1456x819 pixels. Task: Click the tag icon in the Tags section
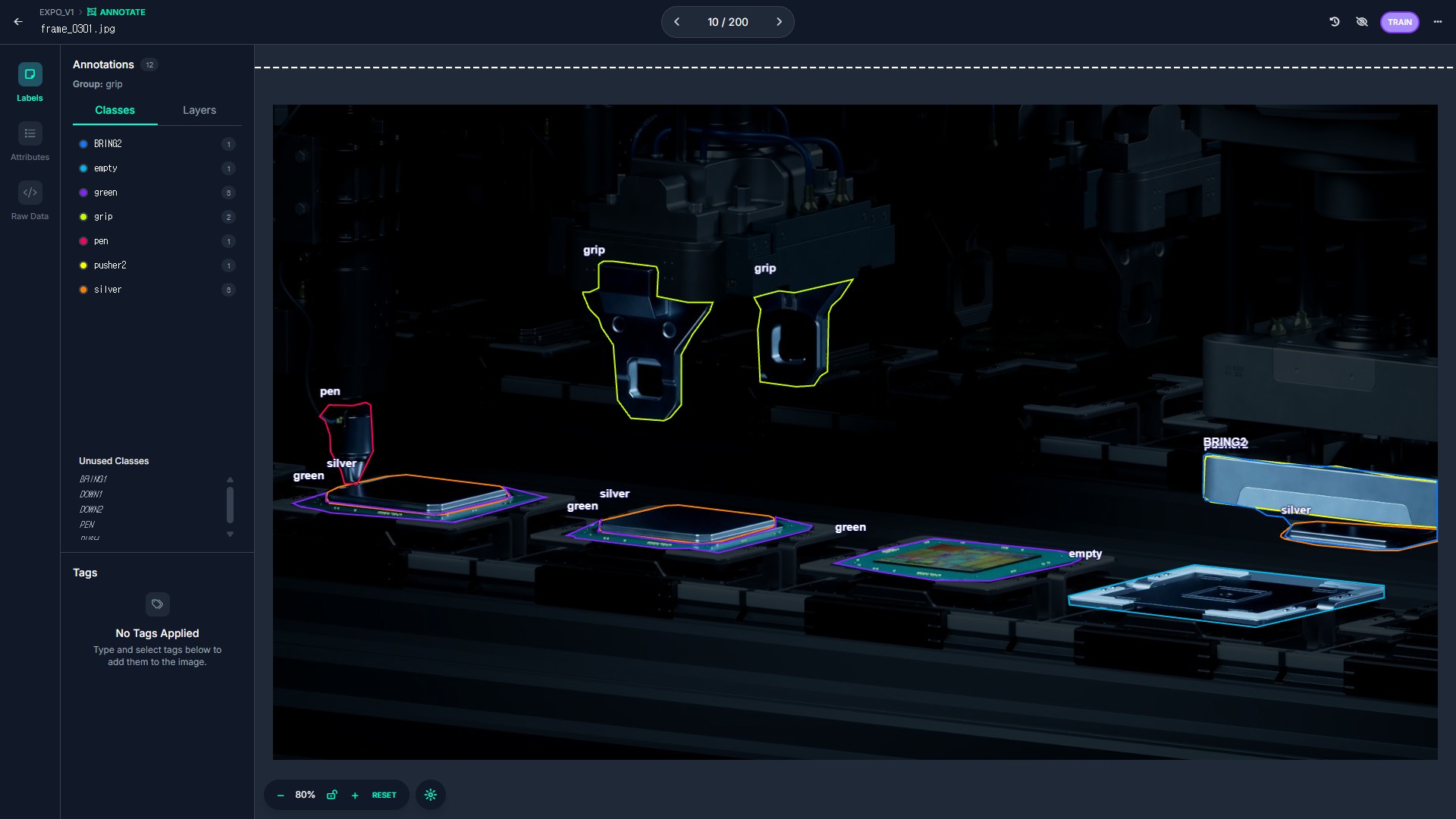click(x=157, y=604)
